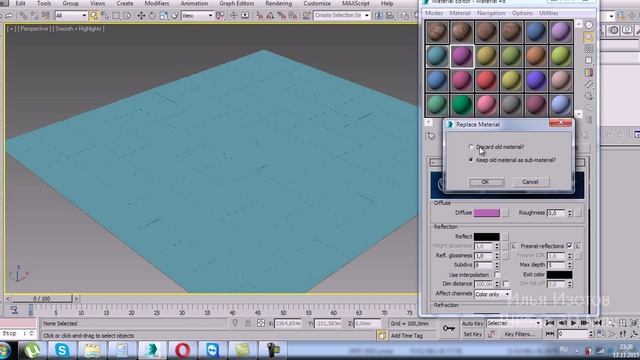
Task: Open the Navigation menu in Material Editor
Action: tap(491, 13)
